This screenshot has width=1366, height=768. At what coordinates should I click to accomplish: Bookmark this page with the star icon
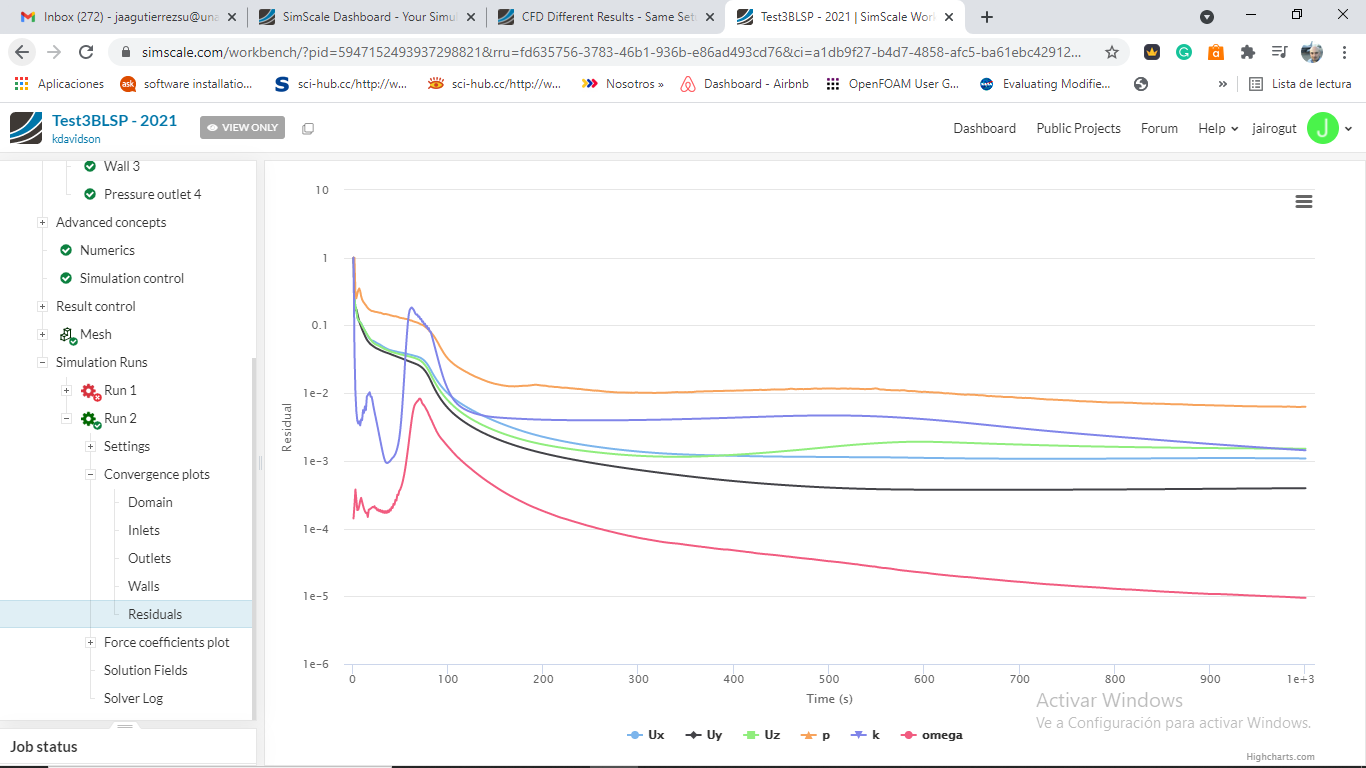(1111, 52)
